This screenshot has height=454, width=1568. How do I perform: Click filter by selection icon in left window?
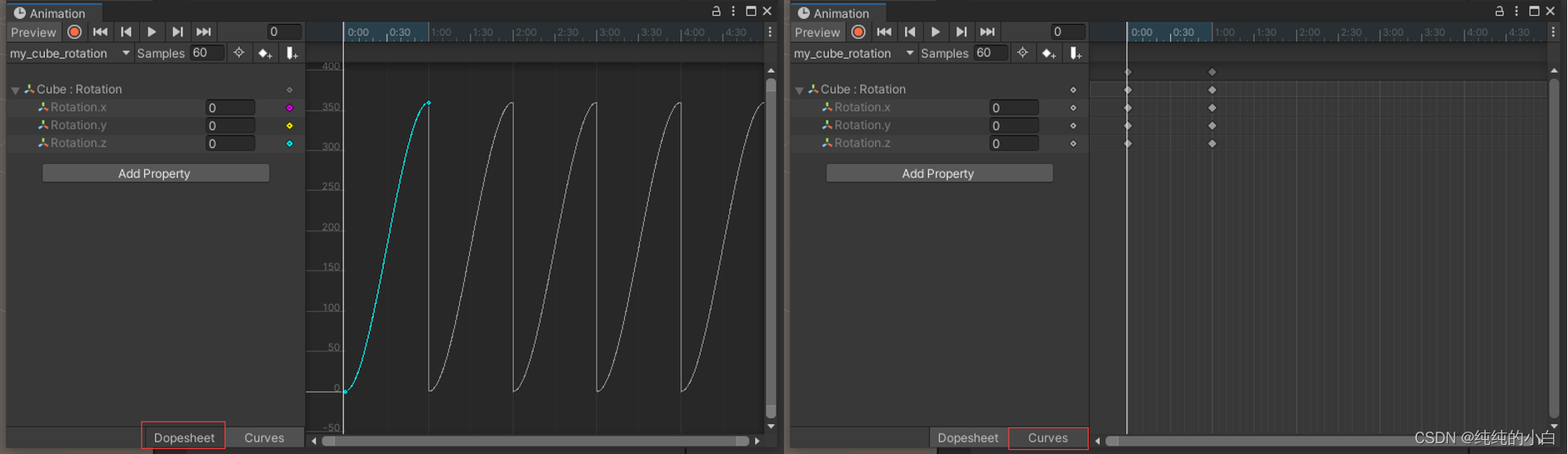click(239, 53)
